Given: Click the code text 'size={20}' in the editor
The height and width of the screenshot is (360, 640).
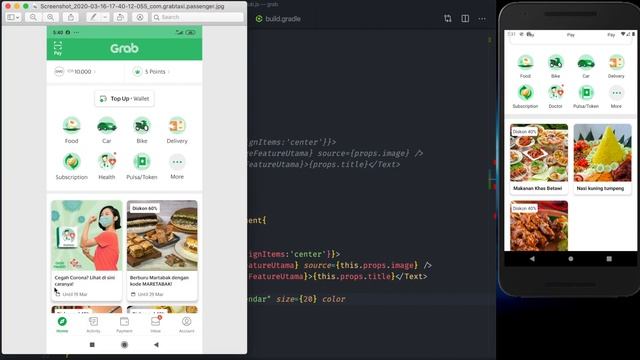Looking at the screenshot, I should [x=296, y=299].
